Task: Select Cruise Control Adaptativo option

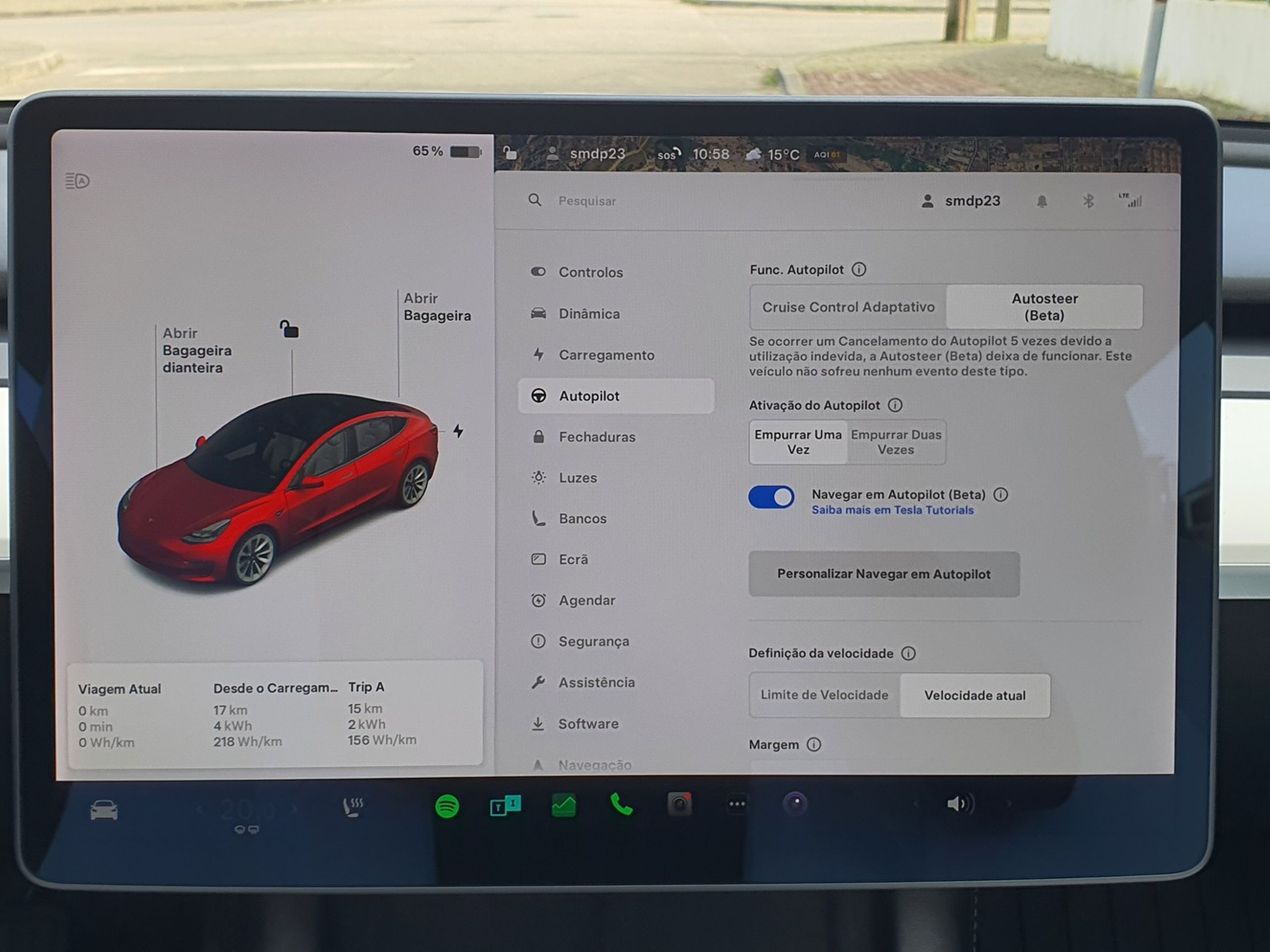Action: point(848,307)
